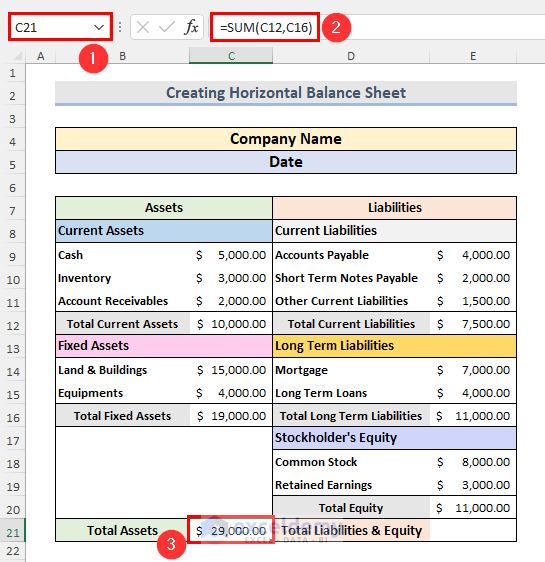Click the 'Total Current Liabilities' label cell
This screenshot has height=562, width=545.
(351, 324)
